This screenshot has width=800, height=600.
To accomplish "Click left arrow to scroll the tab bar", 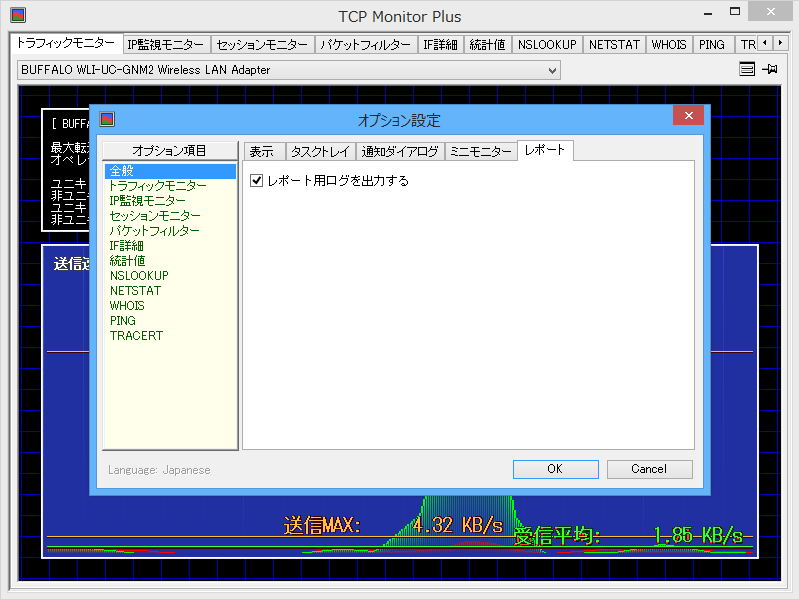I will pyautogui.click(x=766, y=44).
